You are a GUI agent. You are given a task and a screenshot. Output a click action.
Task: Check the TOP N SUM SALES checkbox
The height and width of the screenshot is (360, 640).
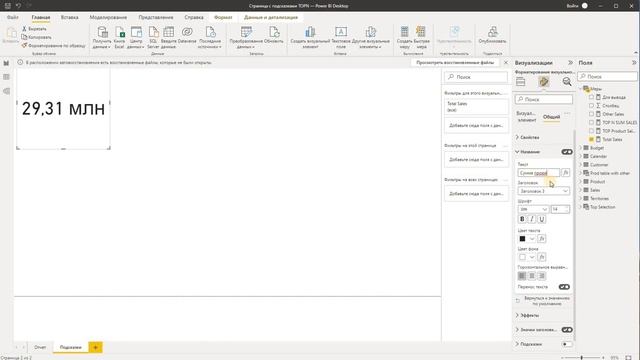[x=591, y=122]
